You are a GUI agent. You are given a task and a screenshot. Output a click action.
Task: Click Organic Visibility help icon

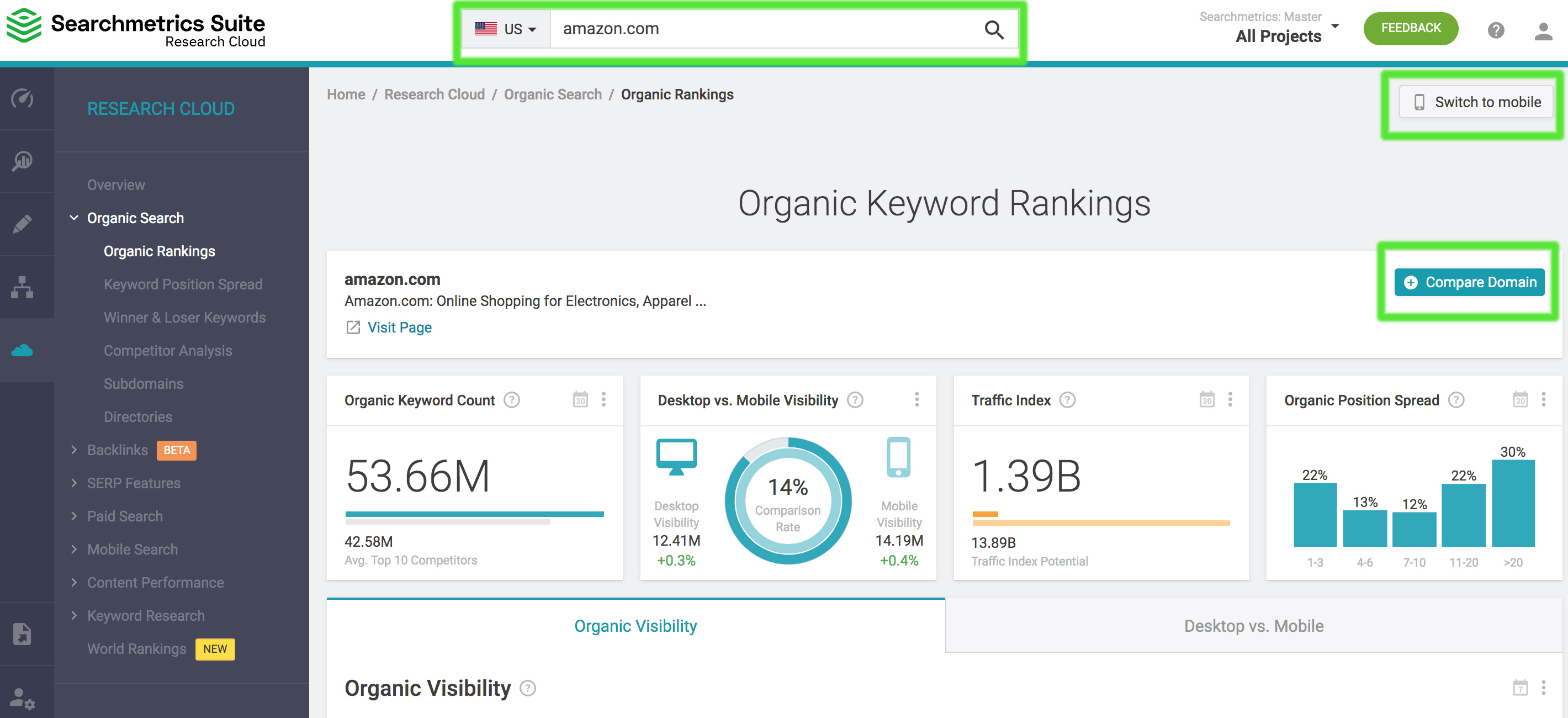(528, 688)
